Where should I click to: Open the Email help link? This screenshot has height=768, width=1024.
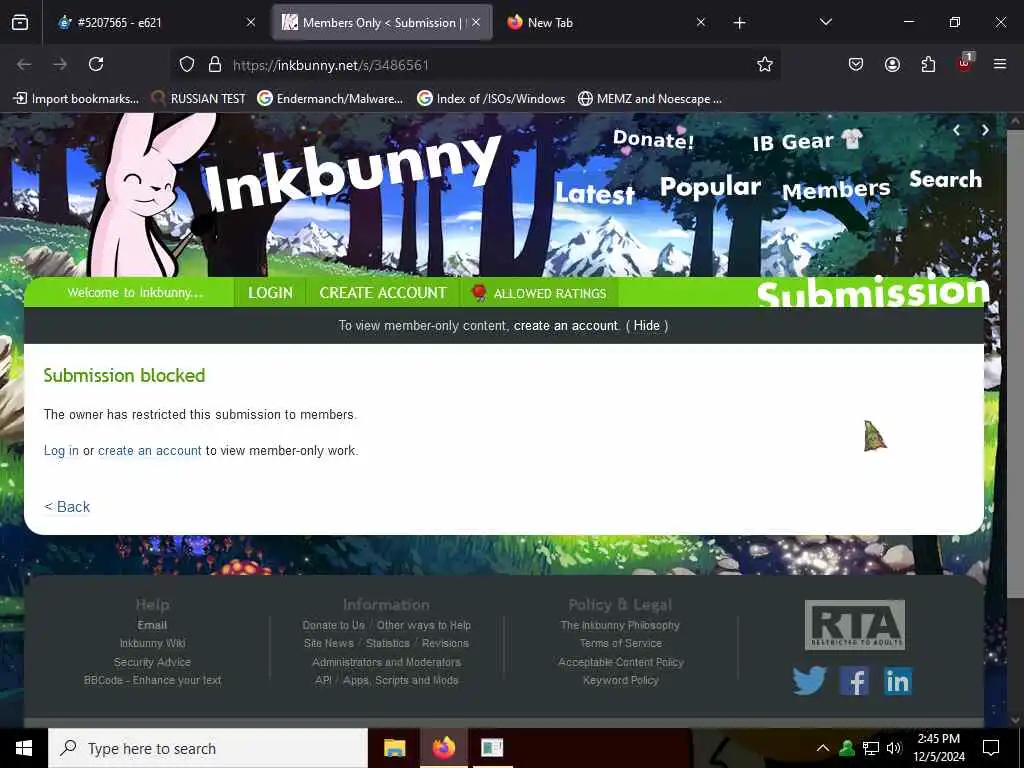[x=152, y=625]
